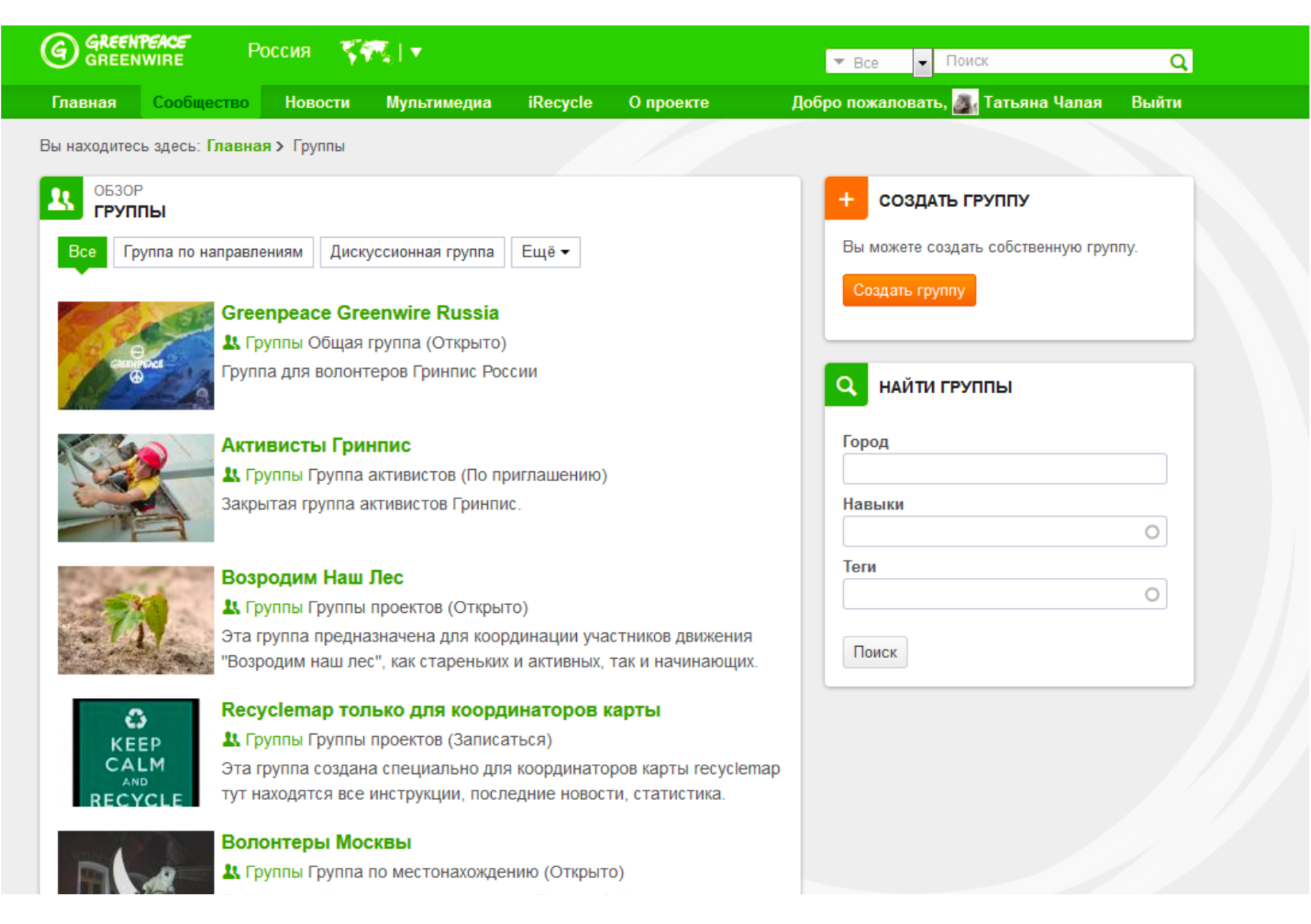The height and width of the screenshot is (924, 1311).
Task: Click the Поиск button in find groups panel
Action: (874, 651)
